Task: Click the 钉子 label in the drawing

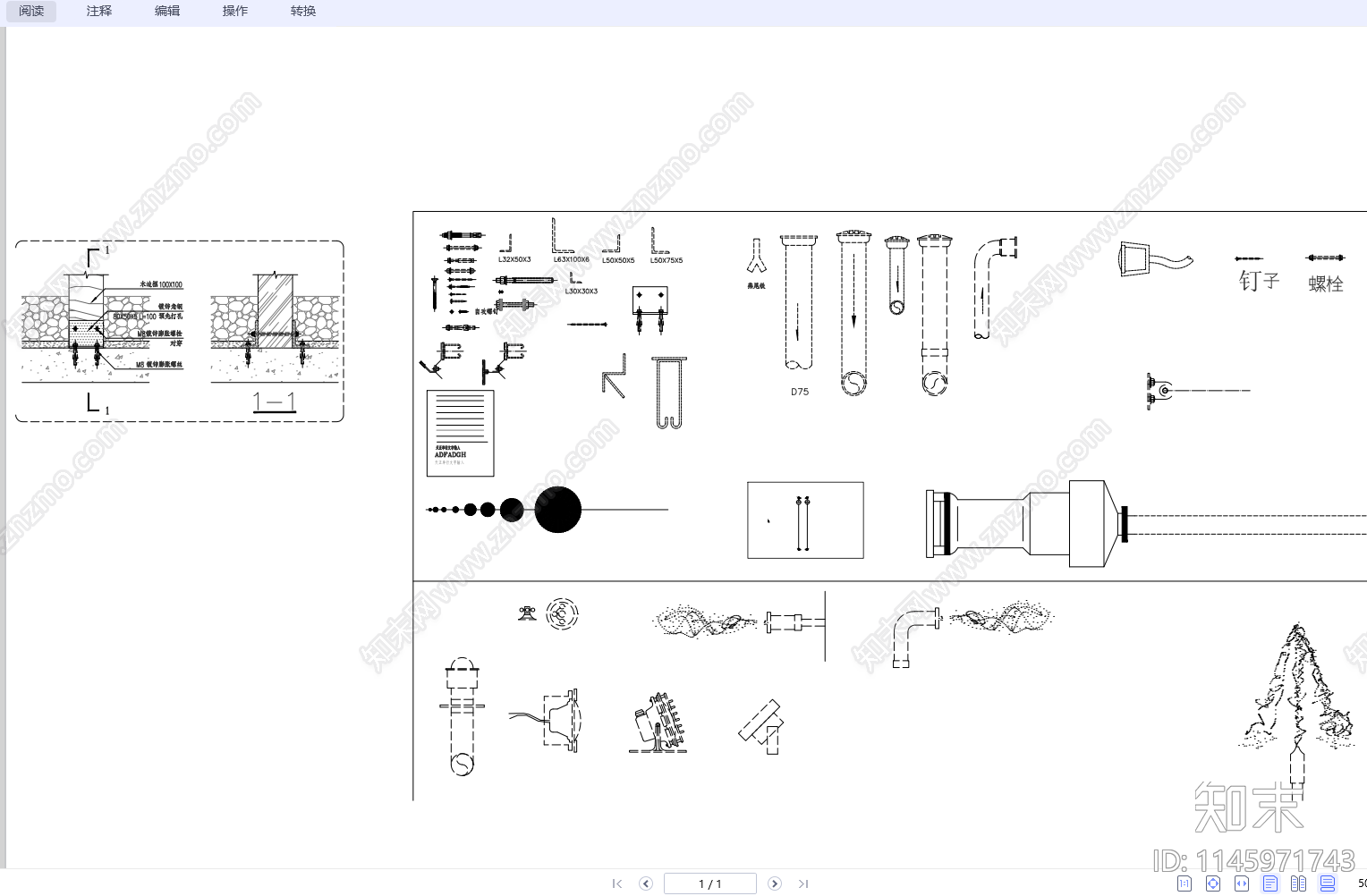Action: click(x=1260, y=281)
